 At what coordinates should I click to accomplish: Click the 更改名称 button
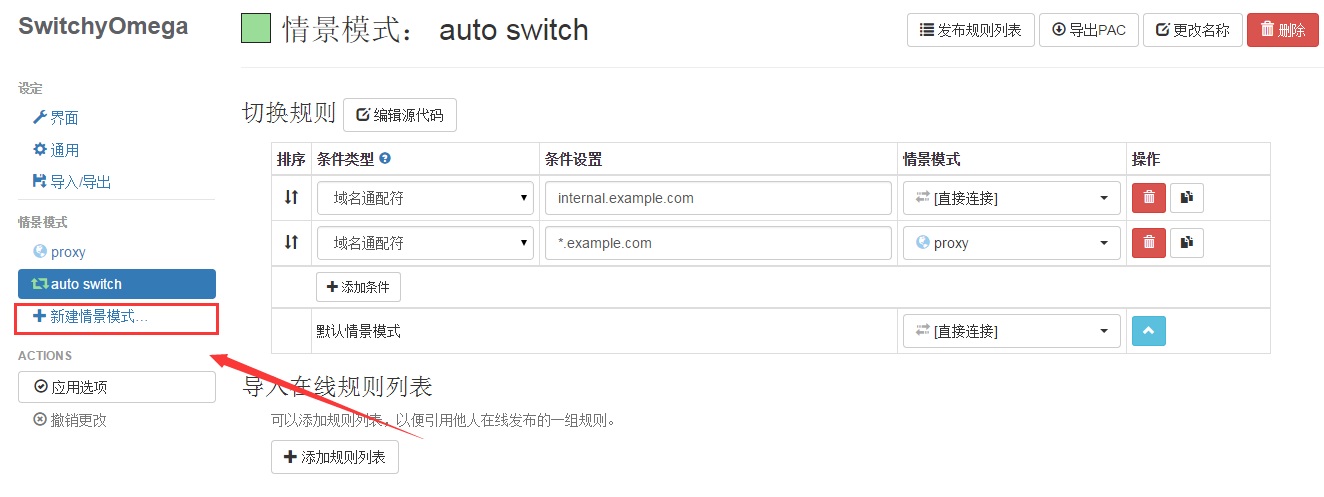1192,30
